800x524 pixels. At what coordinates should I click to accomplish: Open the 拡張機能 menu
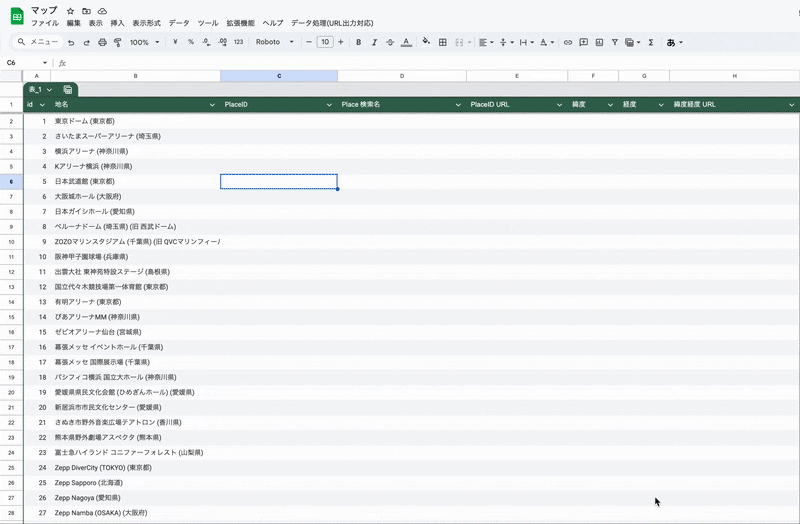coord(240,23)
